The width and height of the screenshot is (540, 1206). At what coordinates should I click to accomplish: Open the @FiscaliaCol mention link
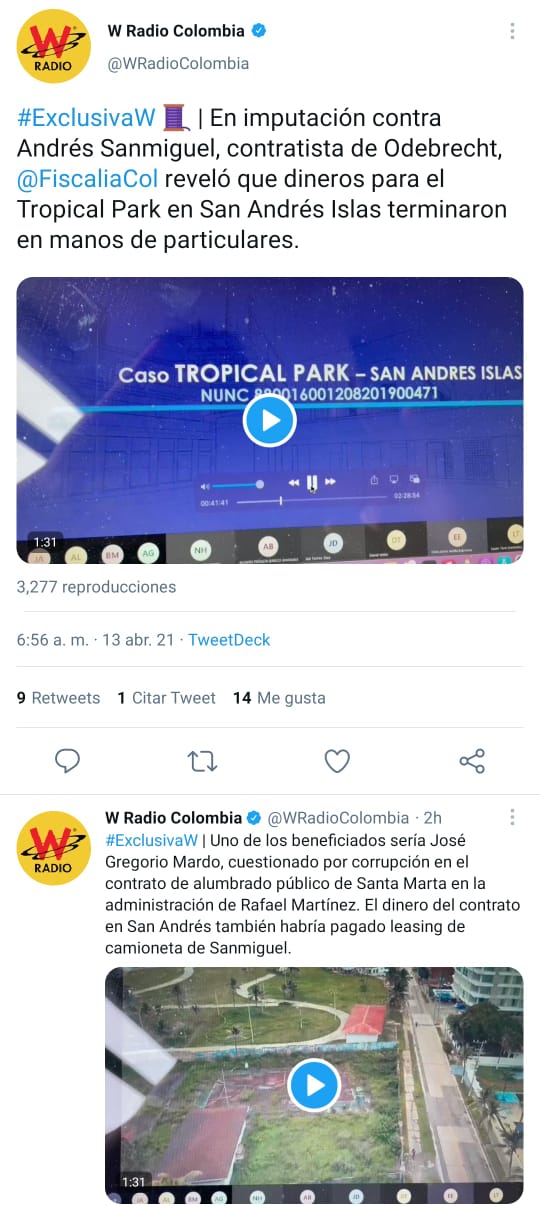(x=87, y=180)
